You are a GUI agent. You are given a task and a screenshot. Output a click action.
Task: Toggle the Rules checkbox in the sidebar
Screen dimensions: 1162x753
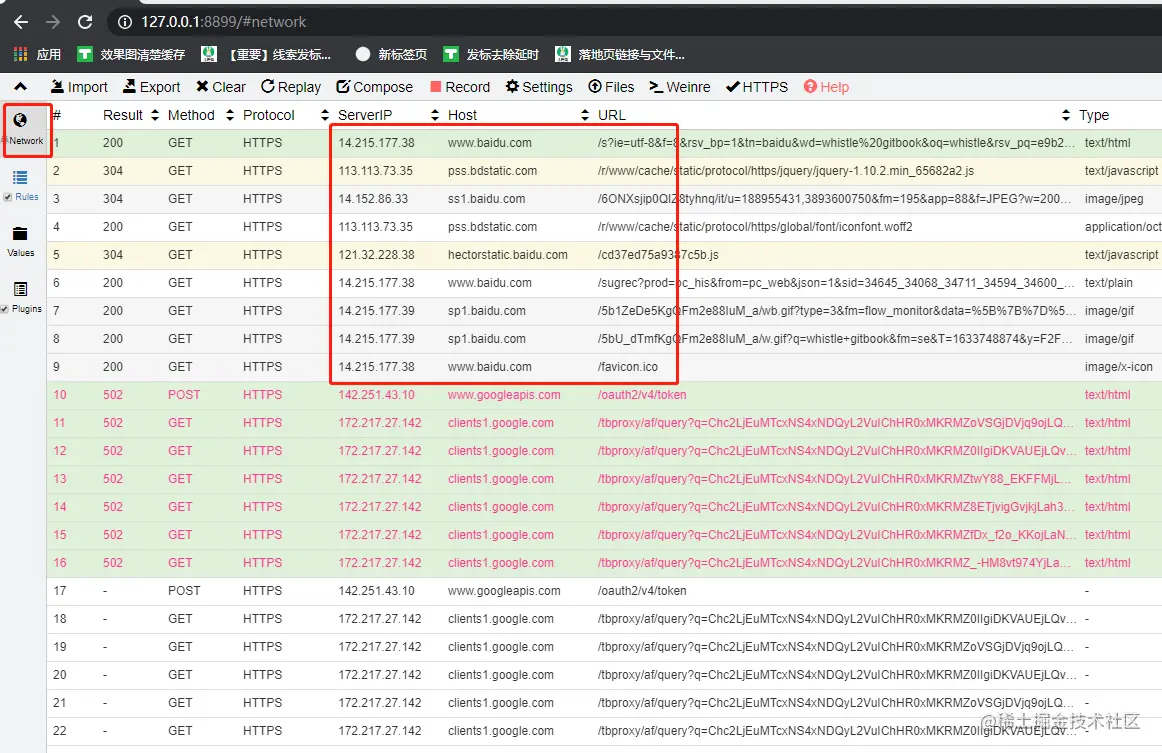coord(7,197)
